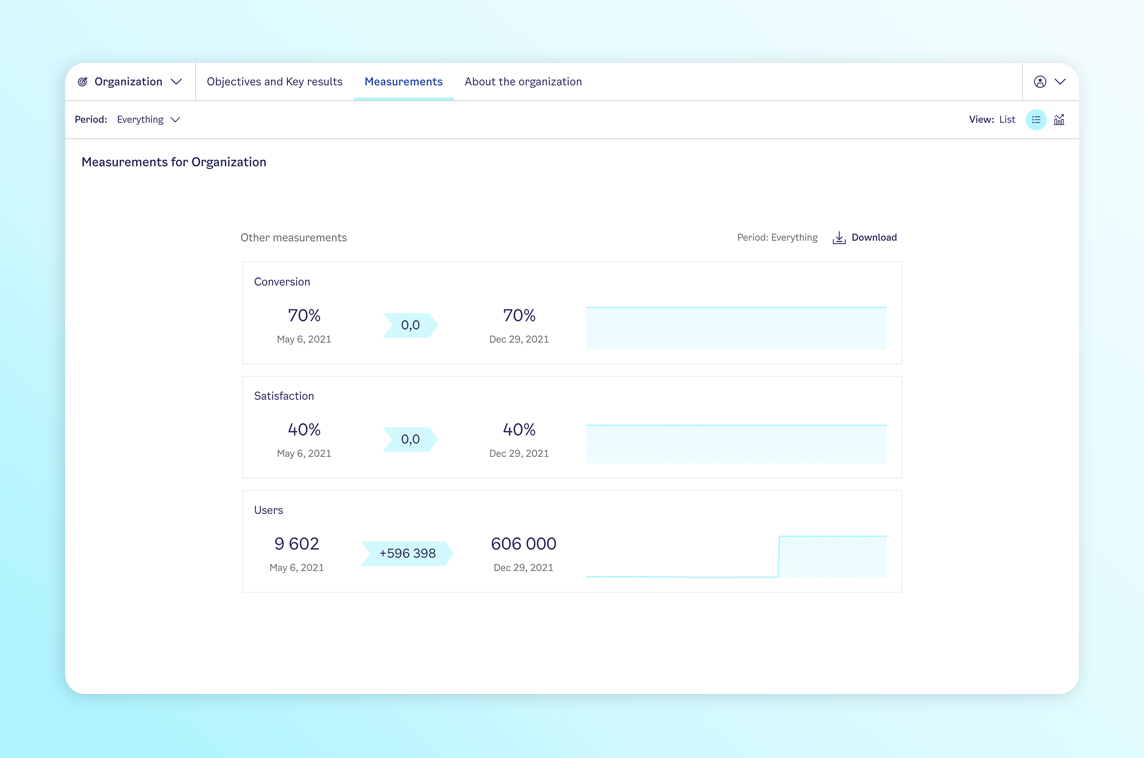Open the Period Everything dropdown
Image resolution: width=1144 pixels, height=758 pixels.
148,120
